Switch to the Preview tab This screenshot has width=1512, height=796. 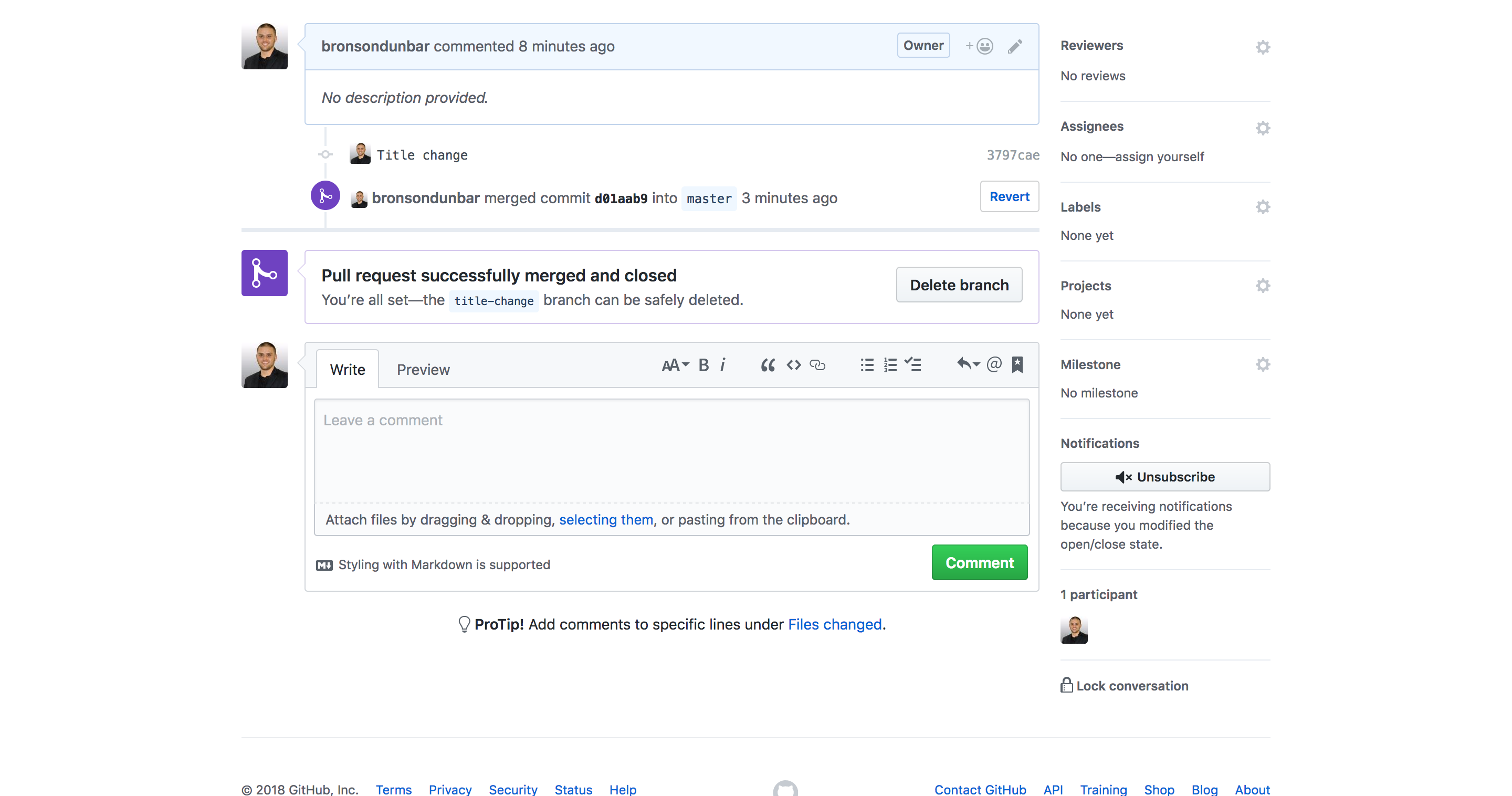(423, 369)
